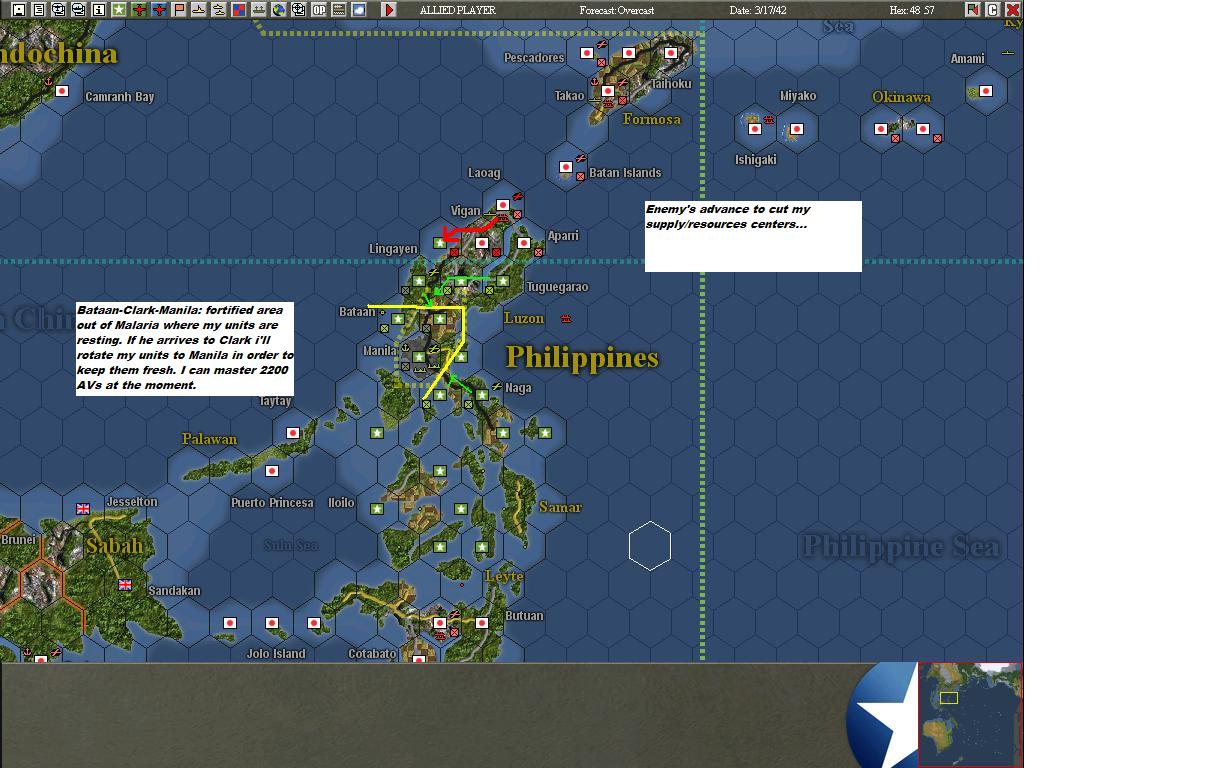Viewport: 1218px width, 768px height.
Task: Click the crosshair globe toolbar icon
Action: tap(298, 9)
